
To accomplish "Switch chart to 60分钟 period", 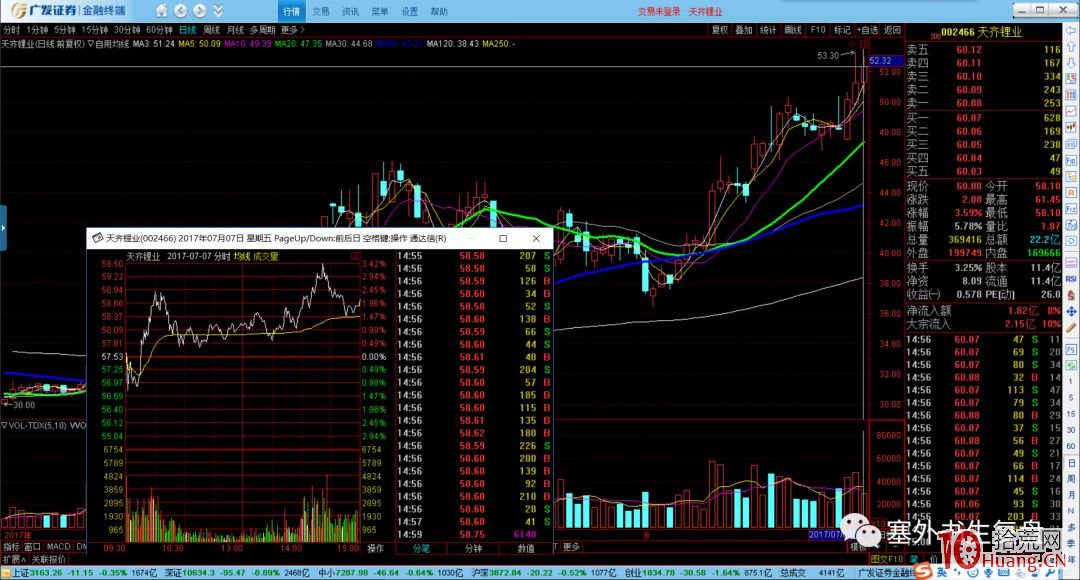I will tap(159, 30).
